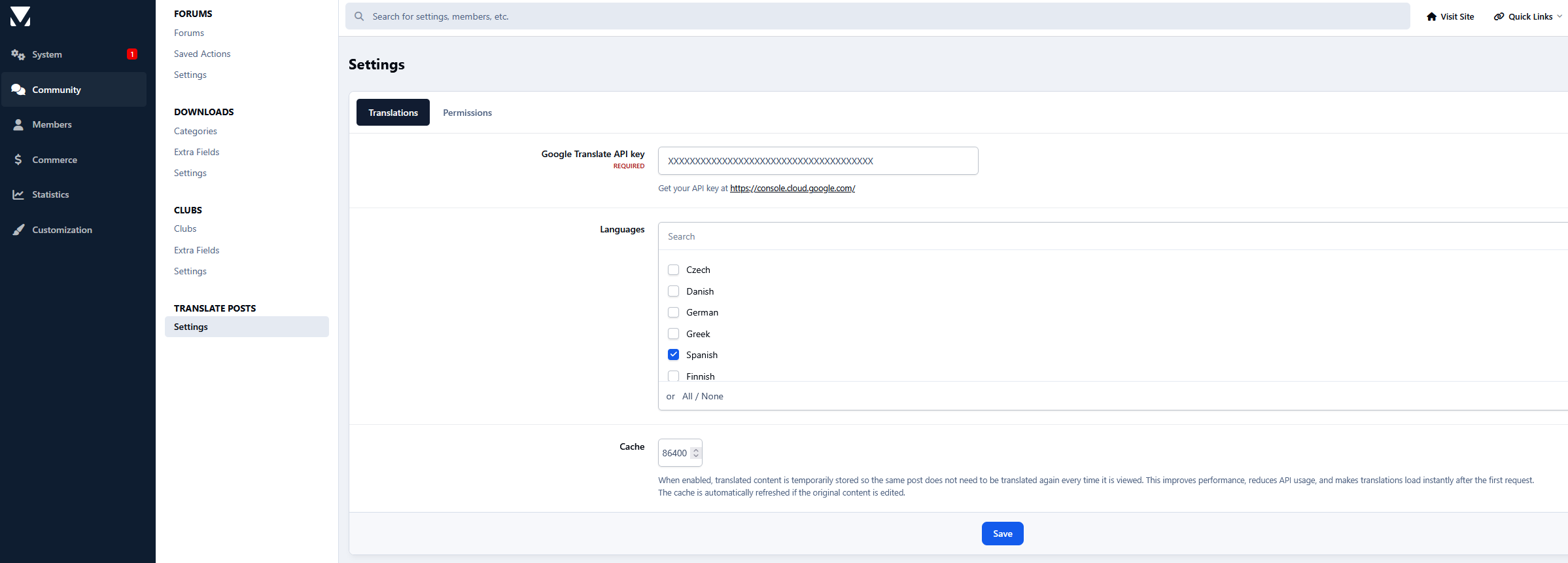Tick the Czech language checkbox
Screen dimensions: 1568x563
[673, 270]
